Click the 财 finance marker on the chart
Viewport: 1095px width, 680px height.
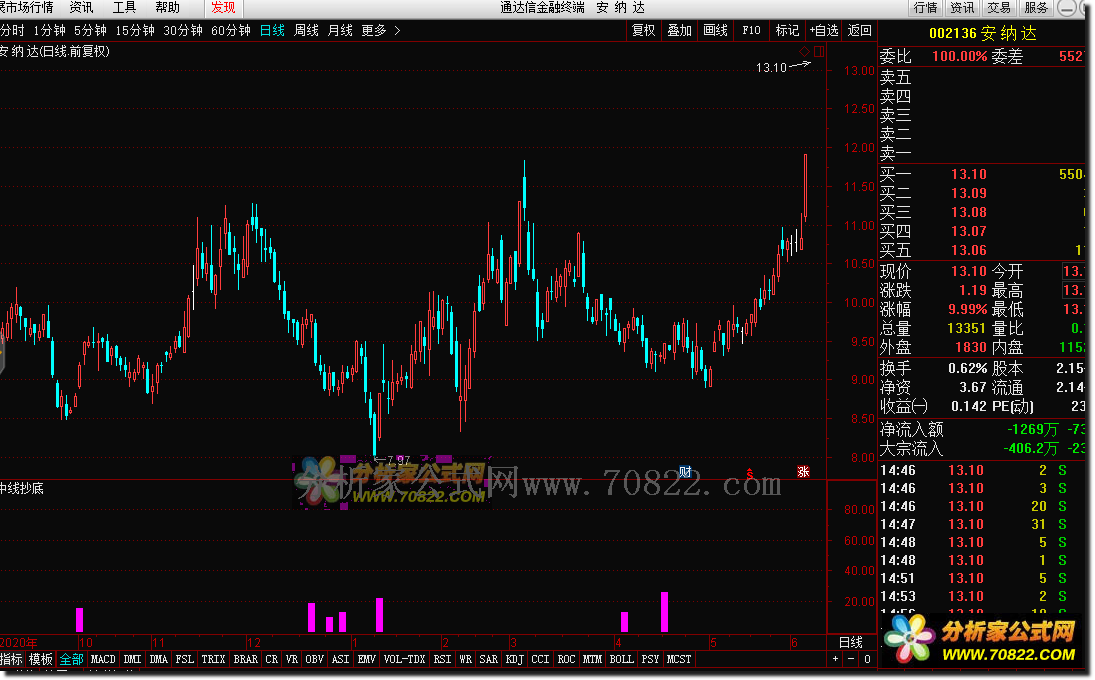[x=685, y=472]
